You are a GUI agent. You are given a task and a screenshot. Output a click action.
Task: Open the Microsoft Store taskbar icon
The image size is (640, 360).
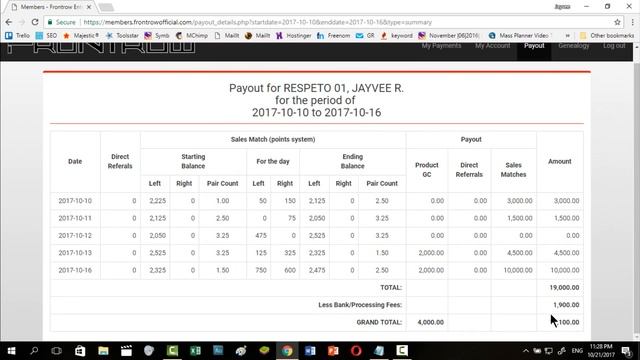80,351
